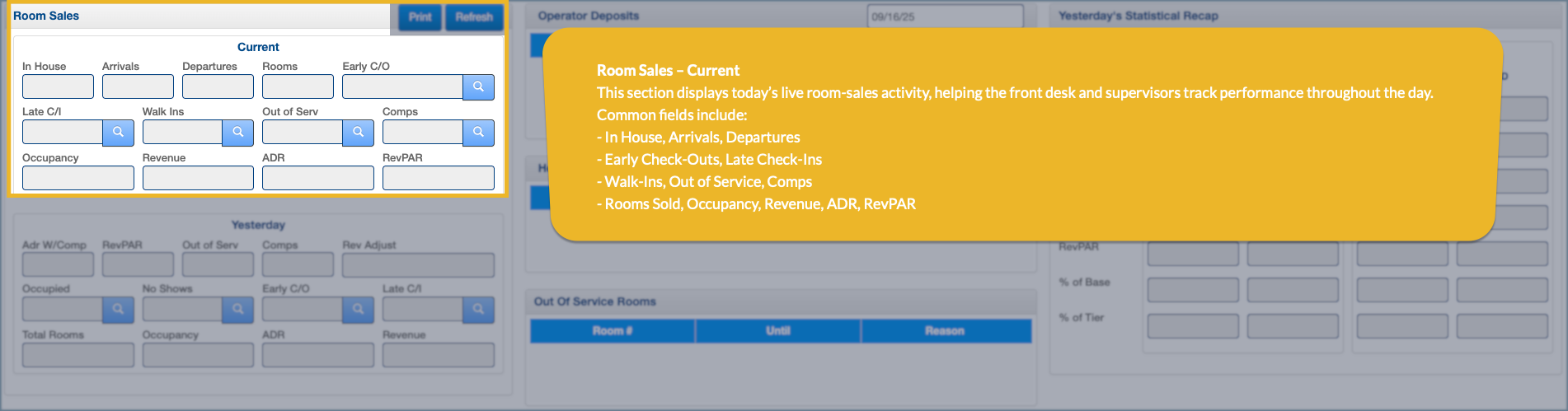The width and height of the screenshot is (1568, 411).
Task: Open the Late C/I lookup in Current
Action: [118, 132]
